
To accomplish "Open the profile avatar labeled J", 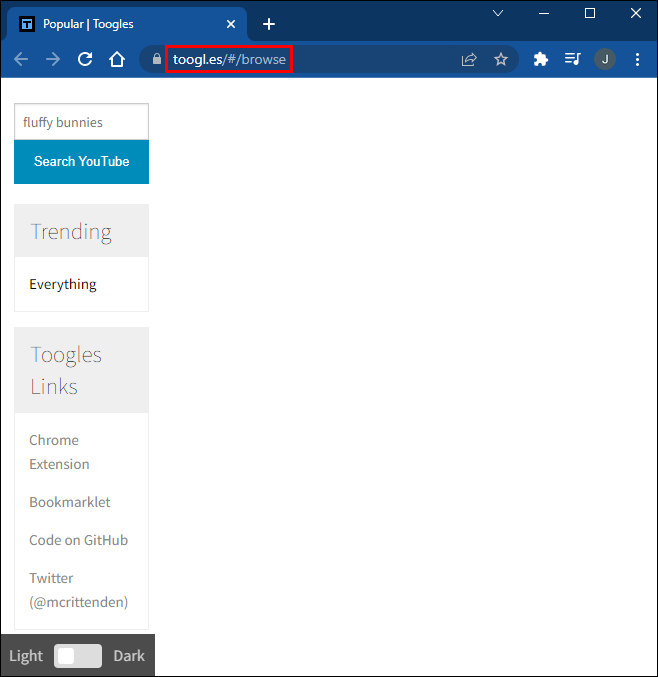I will point(605,59).
